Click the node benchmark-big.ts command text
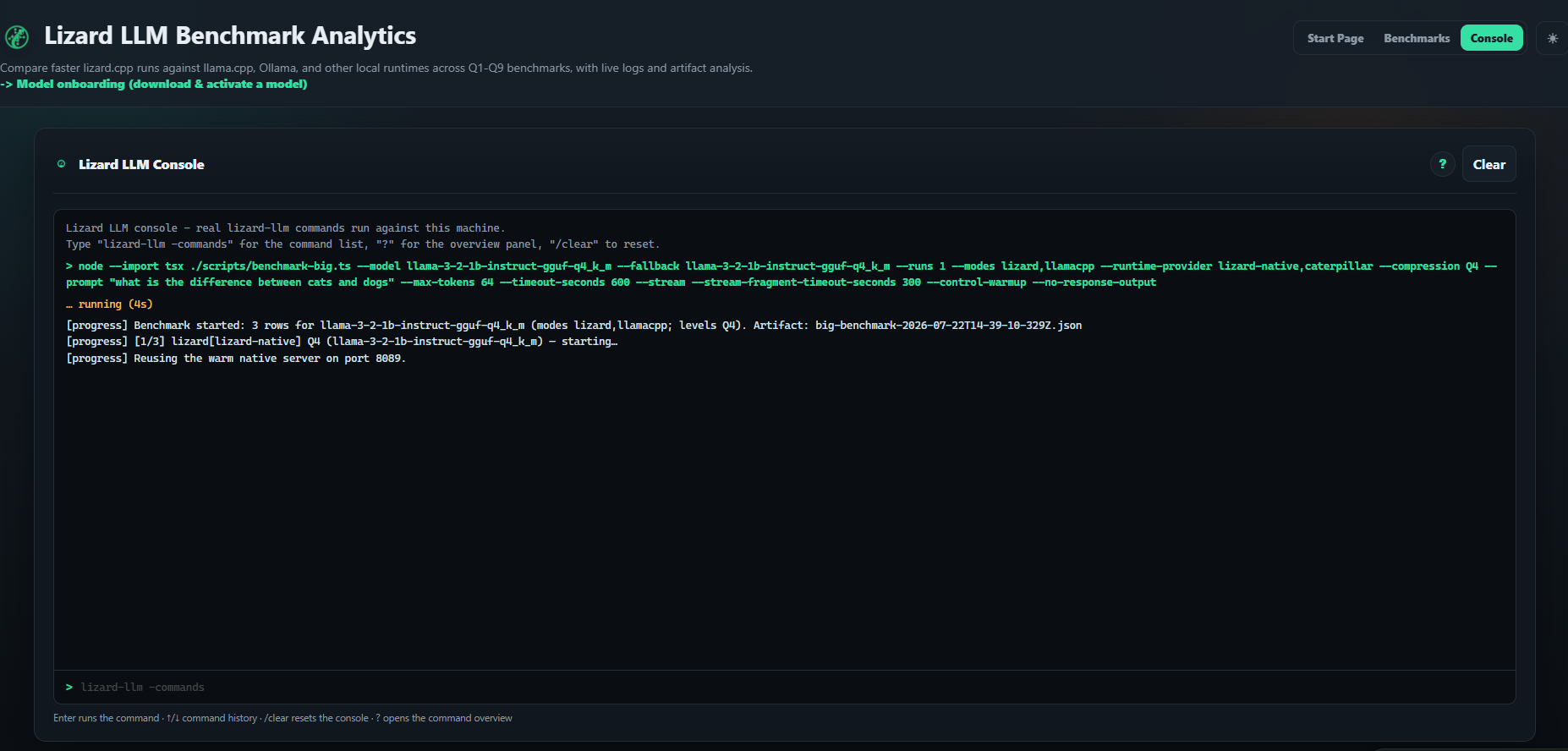Screen dimensions: 1568x751 point(781,274)
